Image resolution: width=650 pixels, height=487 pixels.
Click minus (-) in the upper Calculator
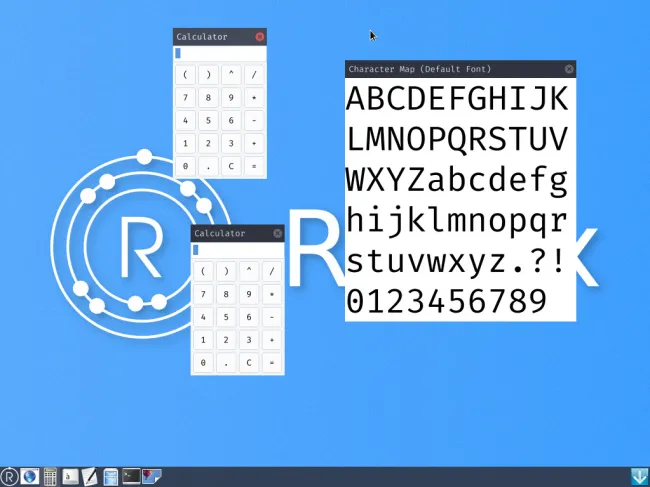coord(254,120)
